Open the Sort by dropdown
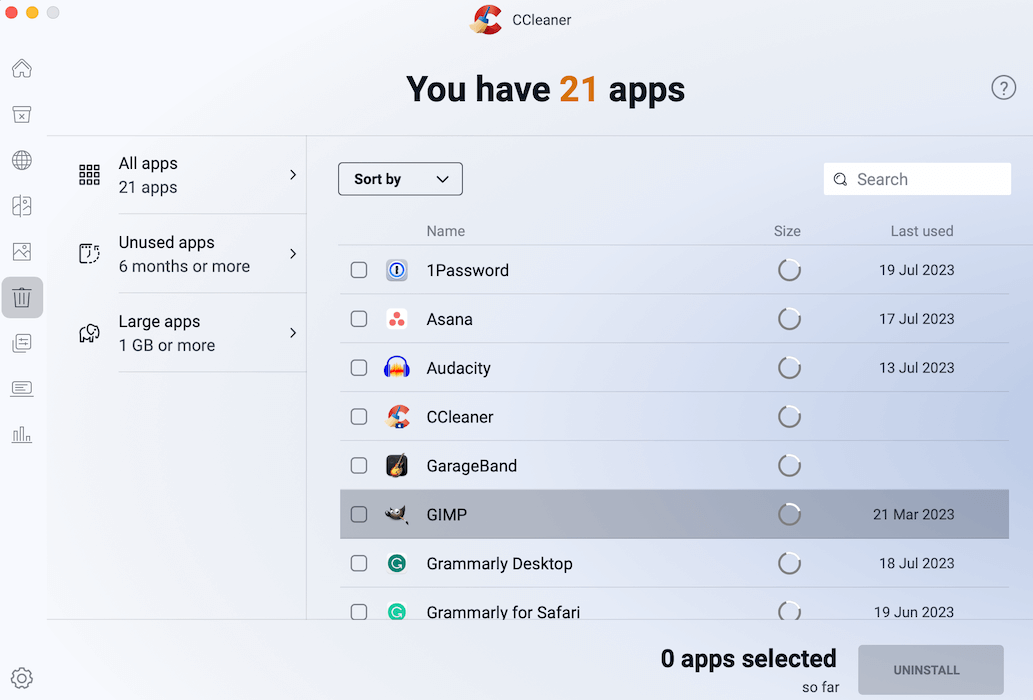This screenshot has height=700, width=1033. point(400,179)
